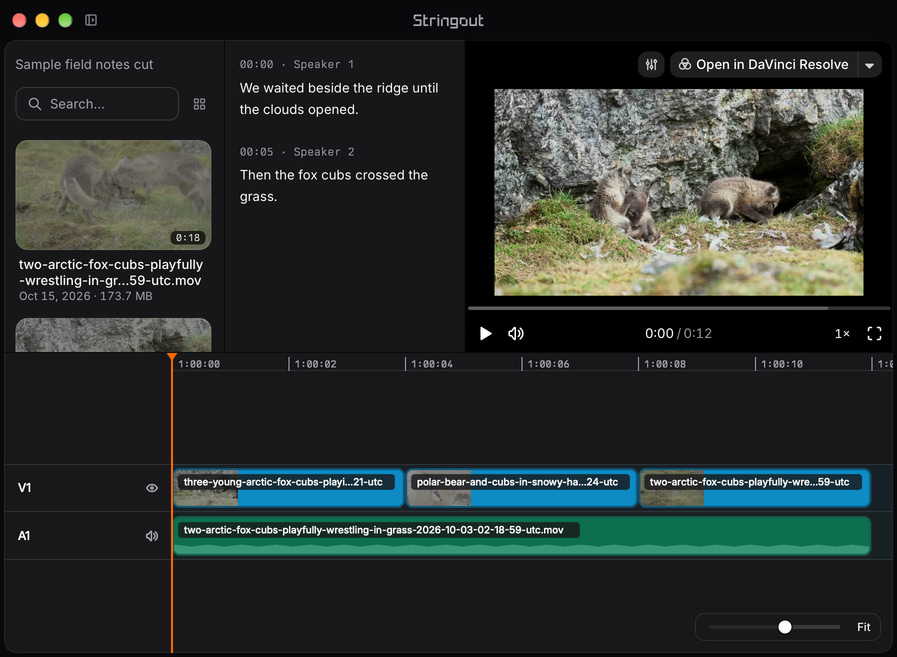Click timeline ruler at 1:00:04
Screen dimensions: 897x657
(431, 364)
